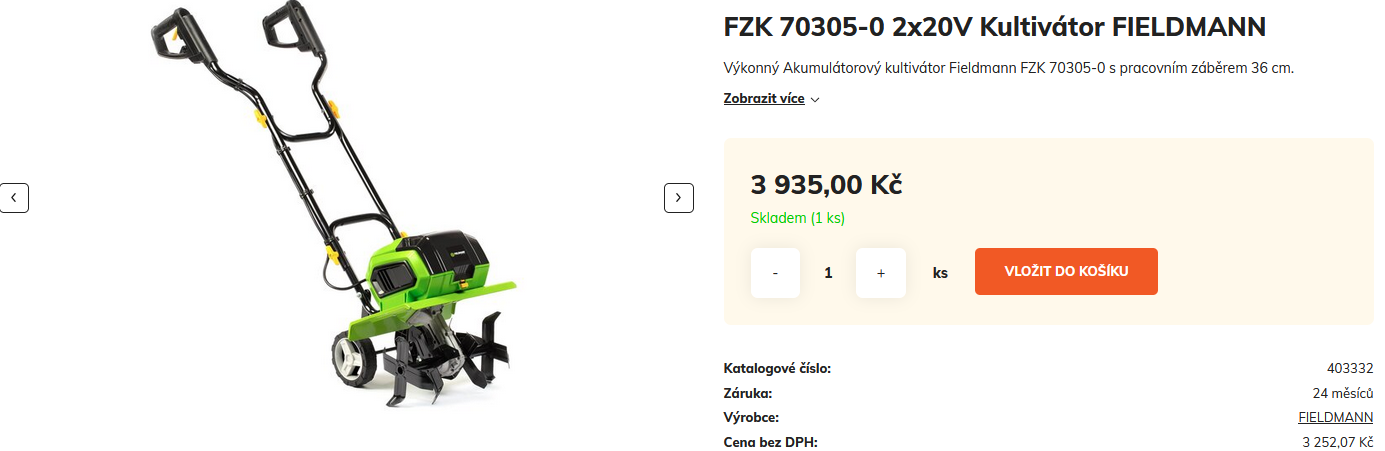
Task: Click the catalog number 403332
Action: point(1350,368)
